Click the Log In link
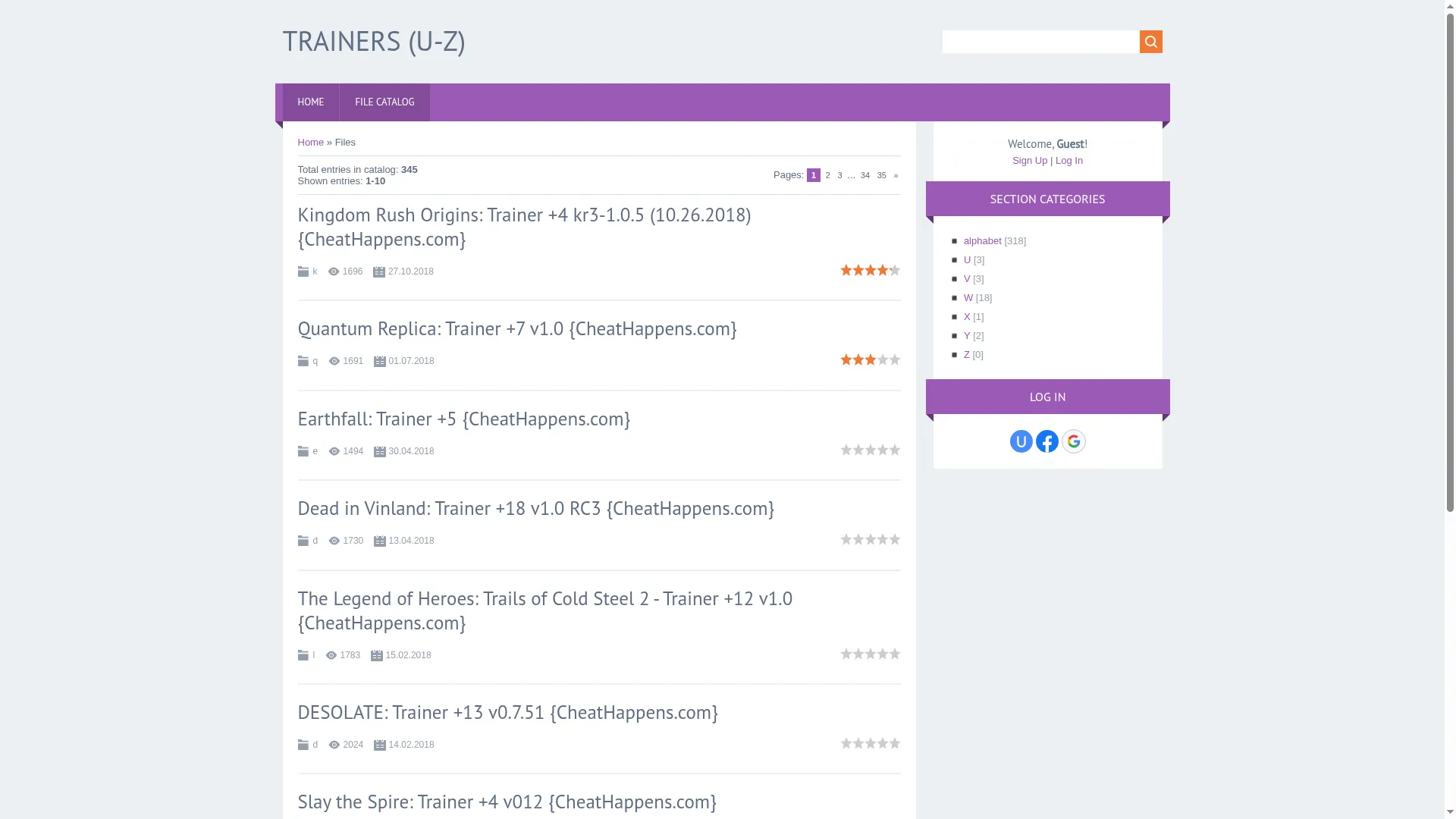Image resolution: width=1456 pixels, height=819 pixels. pos(1069,161)
